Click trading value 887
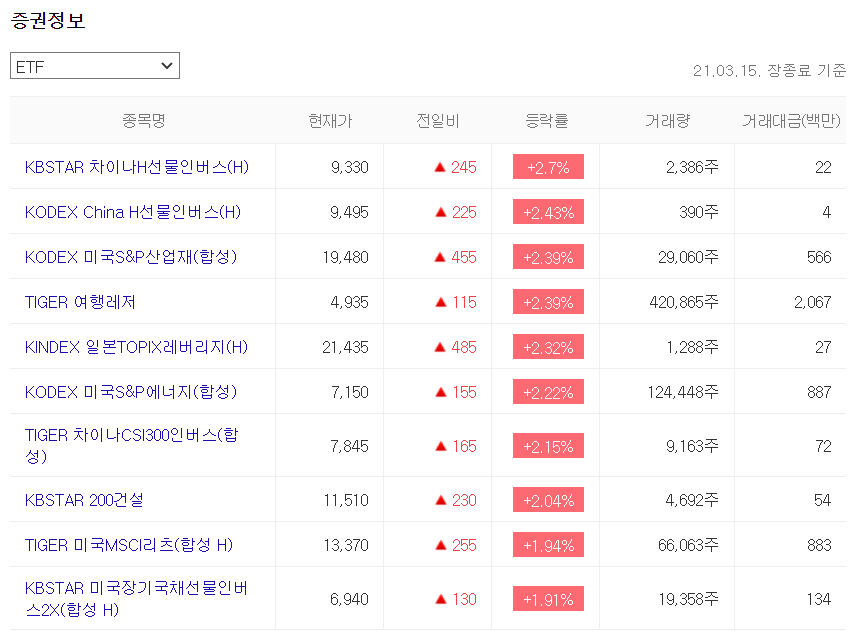 (819, 392)
